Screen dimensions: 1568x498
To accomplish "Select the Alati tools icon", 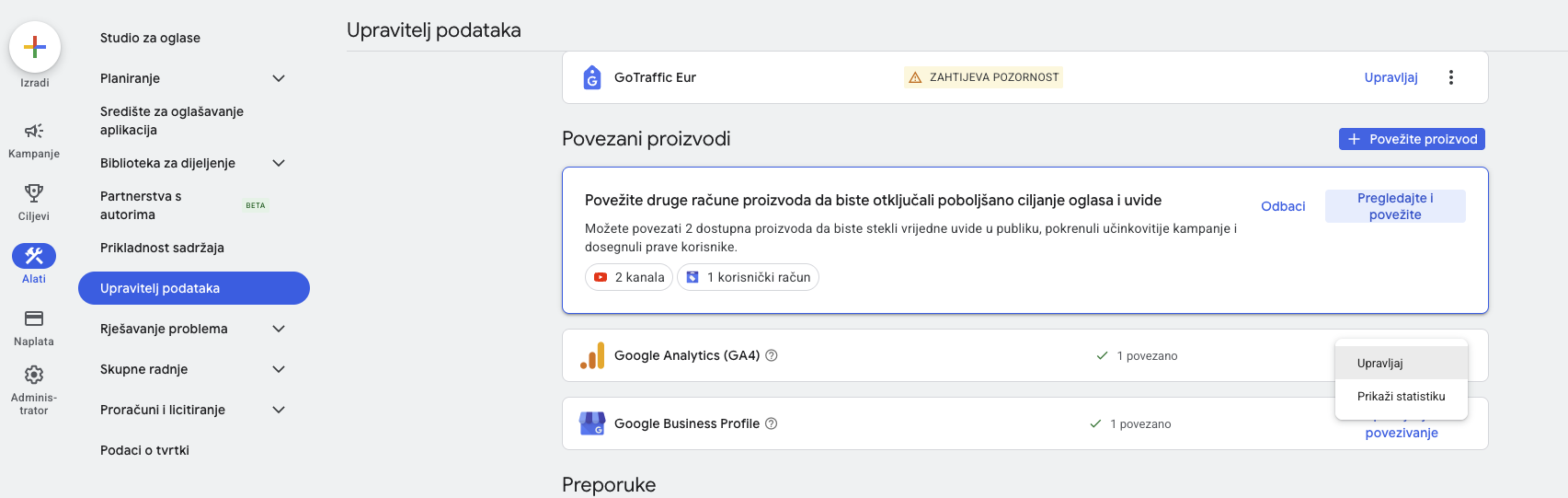I will coord(34,256).
